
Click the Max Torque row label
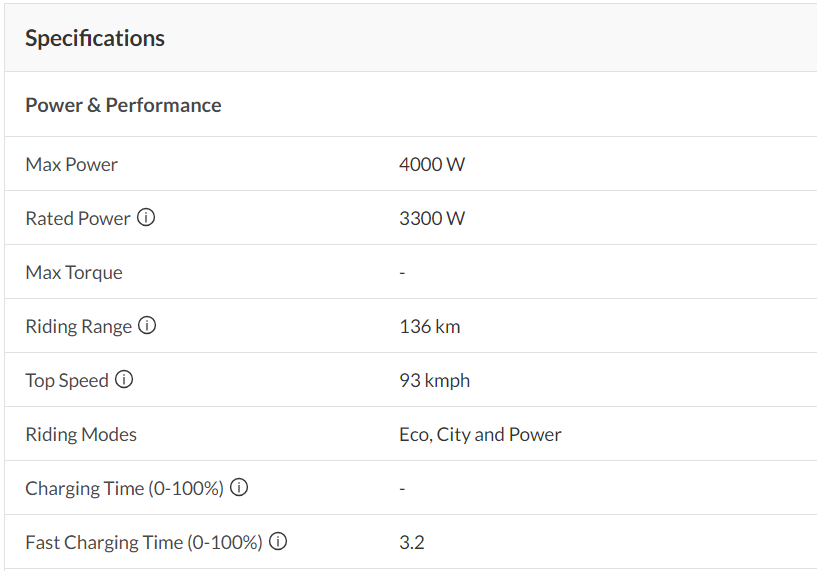coord(74,272)
